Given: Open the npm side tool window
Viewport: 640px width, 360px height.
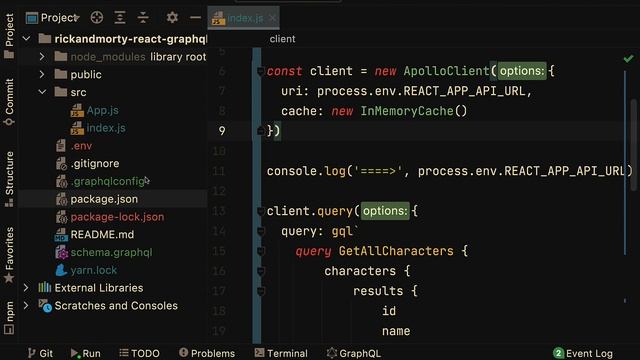Looking at the screenshot, I should pyautogui.click(x=9, y=318).
